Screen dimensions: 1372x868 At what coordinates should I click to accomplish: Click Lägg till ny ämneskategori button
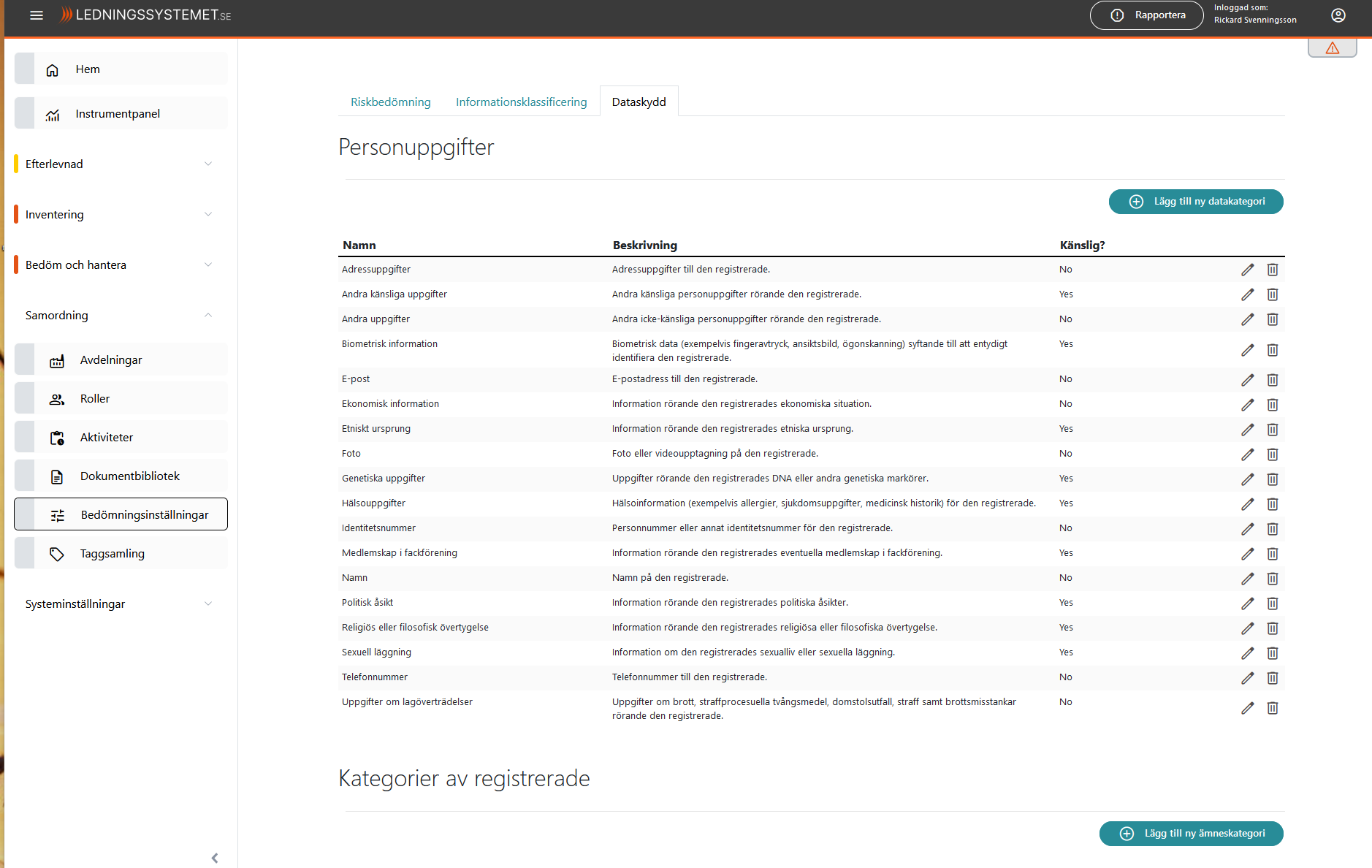tap(1191, 834)
